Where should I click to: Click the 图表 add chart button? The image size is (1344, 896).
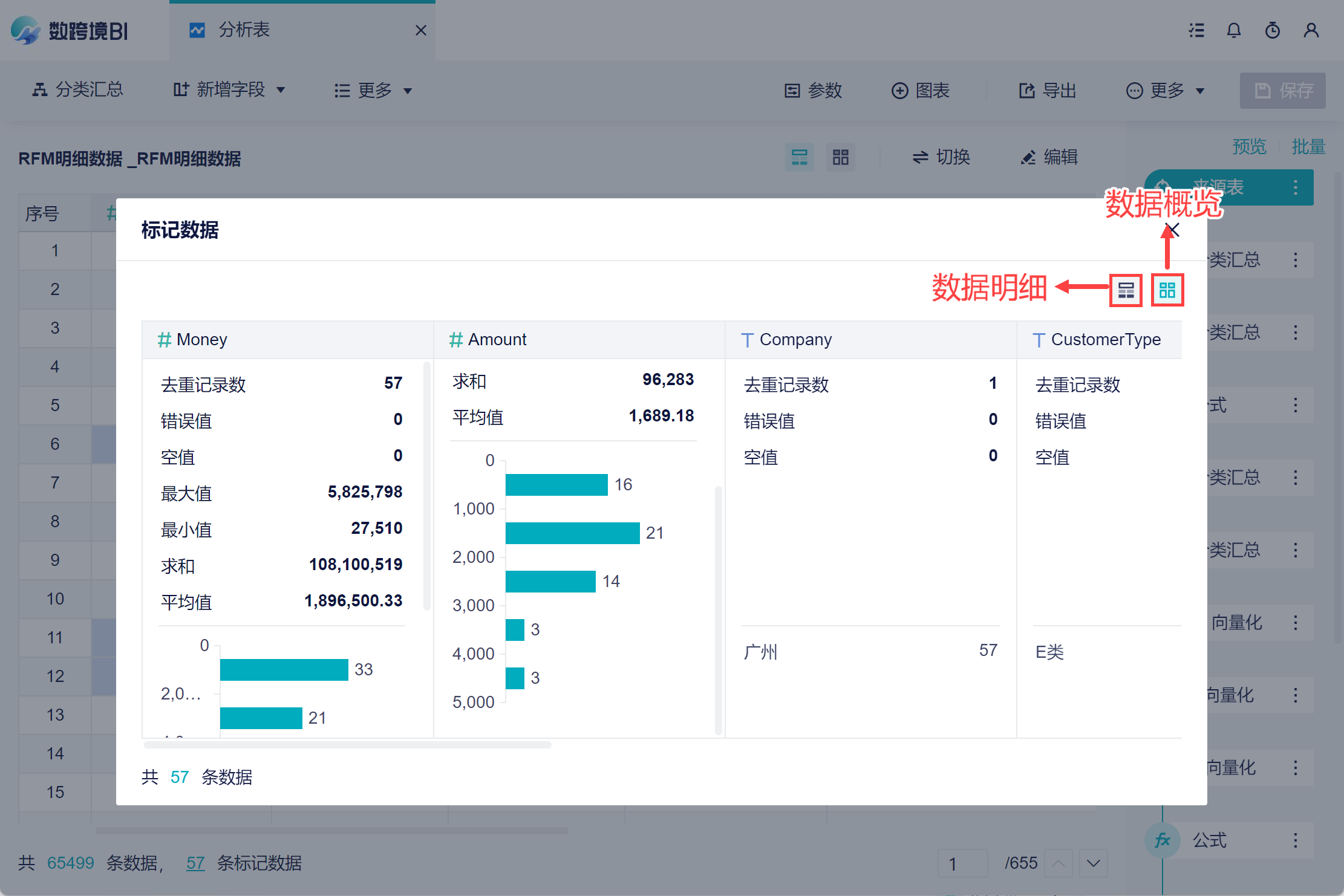coord(921,91)
